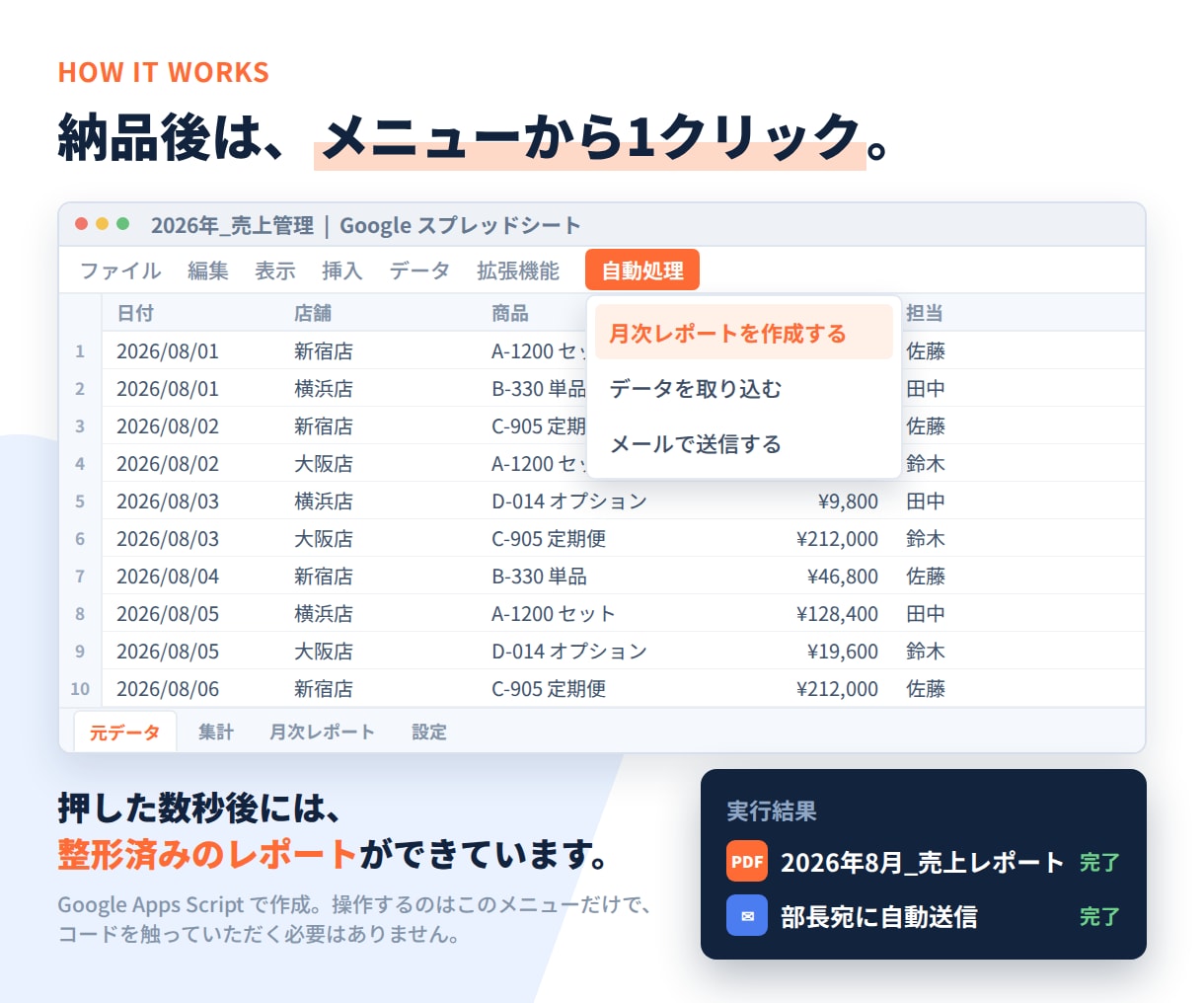Select row number 1 header
Screen dimensions: 1204x1003
[80, 350]
